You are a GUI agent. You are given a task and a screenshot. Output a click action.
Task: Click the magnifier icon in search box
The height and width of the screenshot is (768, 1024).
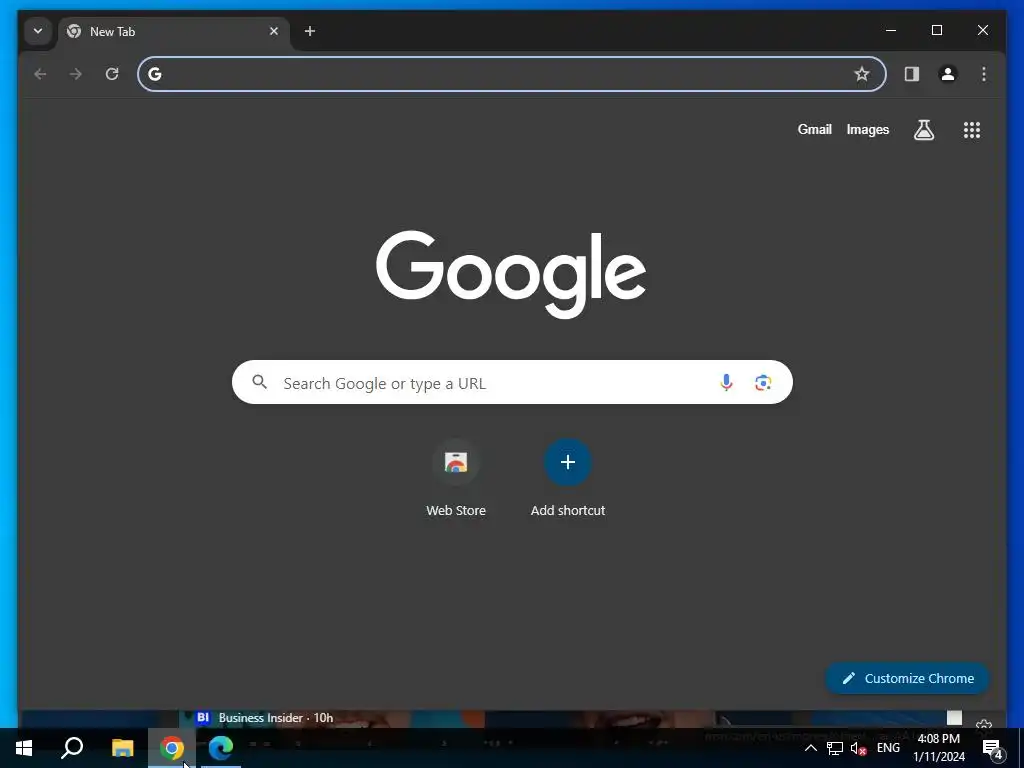(x=260, y=382)
